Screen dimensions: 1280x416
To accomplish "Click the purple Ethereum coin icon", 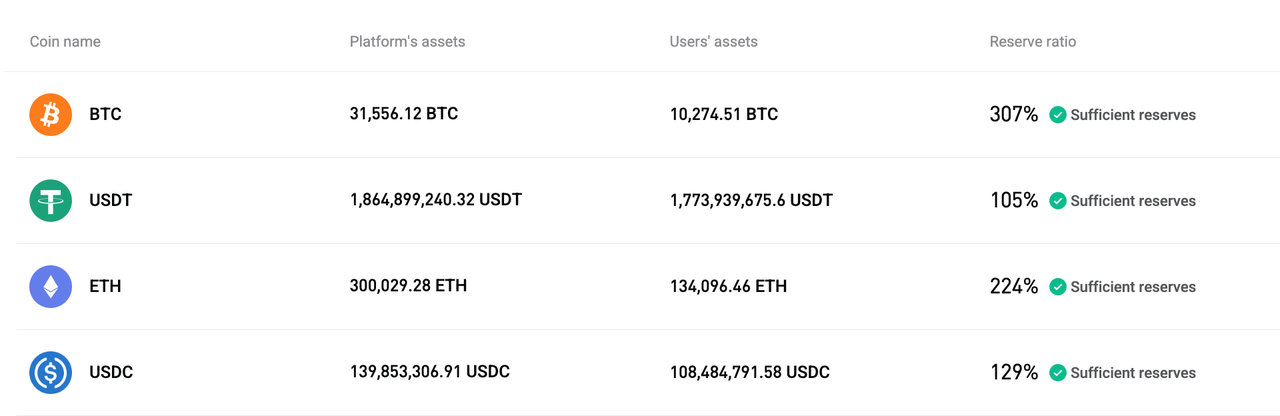I will [50, 287].
